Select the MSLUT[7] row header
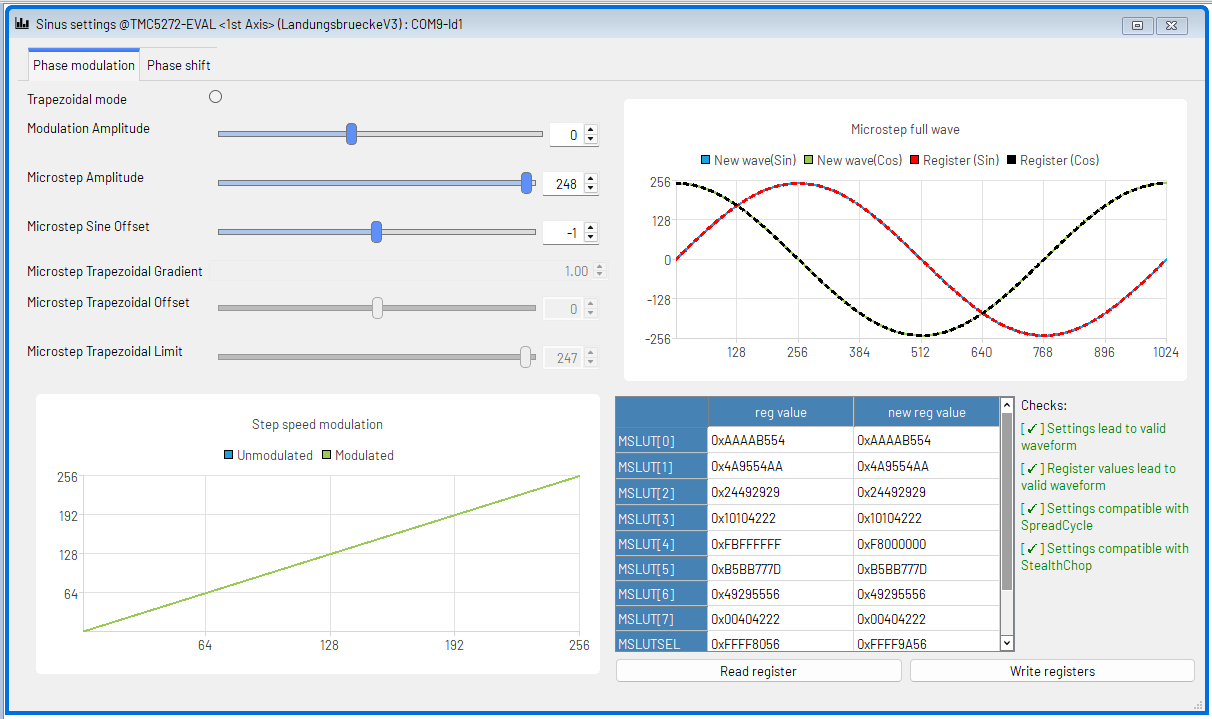The width and height of the screenshot is (1212, 719). pyautogui.click(x=662, y=619)
